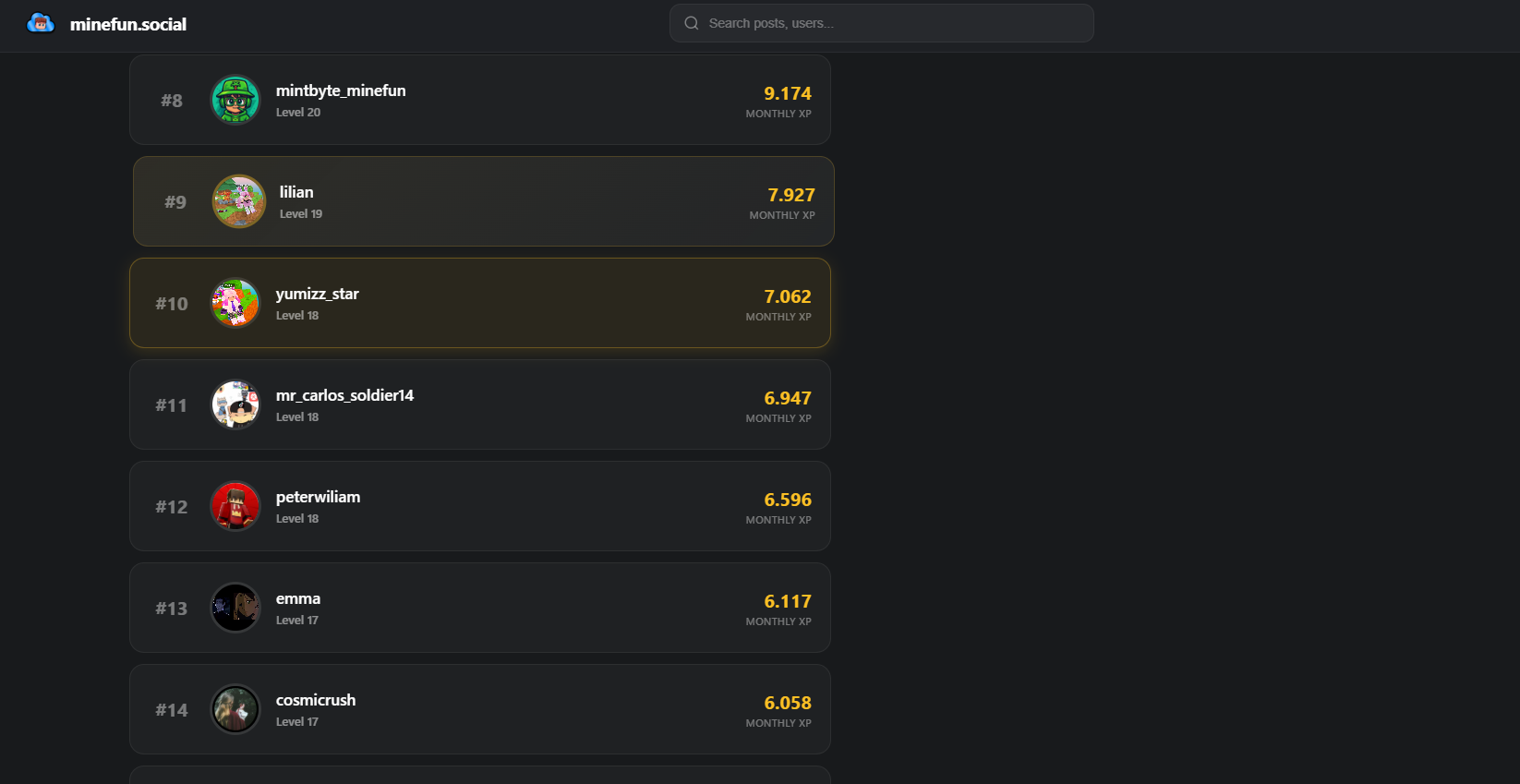This screenshot has width=1520, height=784.
Task: Open the mr_carlos_soldier14 username link
Action: coord(344,395)
